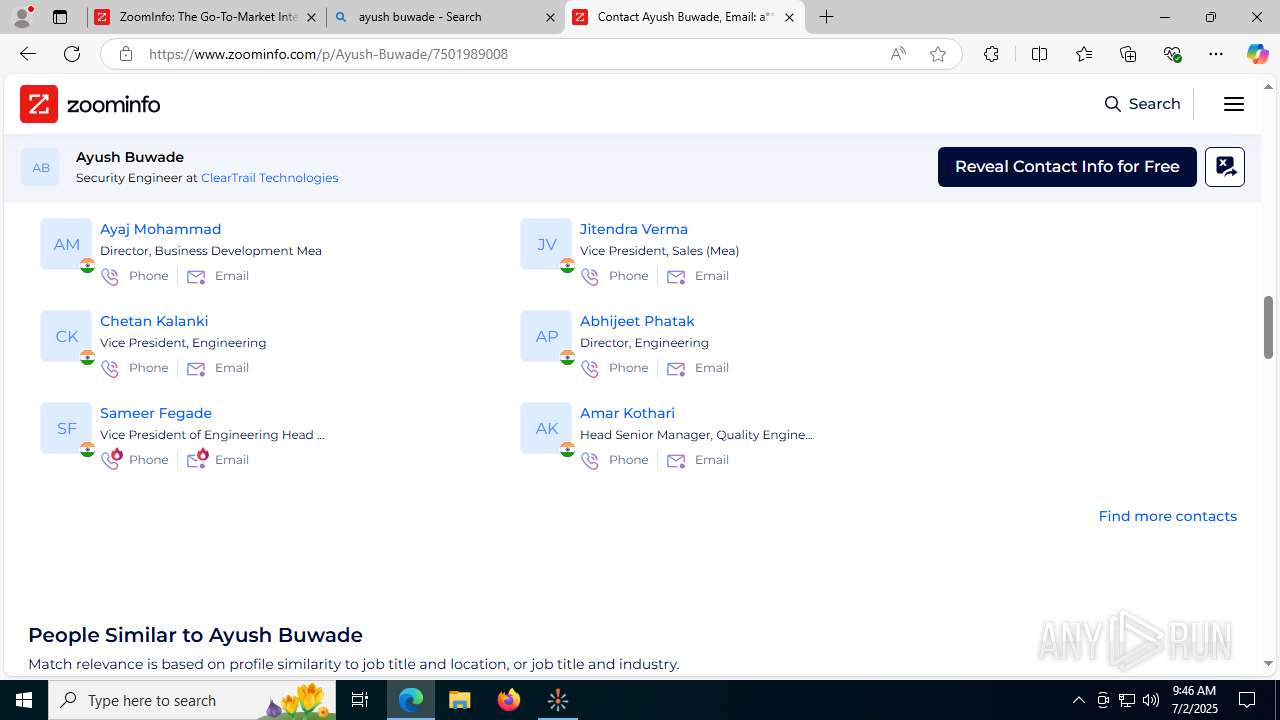Open Amar Kothari's profile link
The height and width of the screenshot is (720, 1280).
point(627,413)
